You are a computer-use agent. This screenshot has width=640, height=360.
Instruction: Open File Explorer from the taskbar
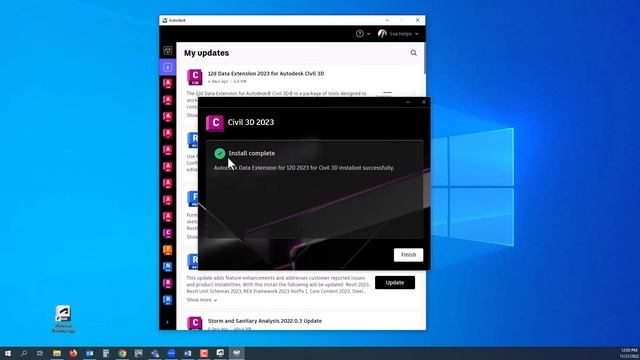pos(57,353)
